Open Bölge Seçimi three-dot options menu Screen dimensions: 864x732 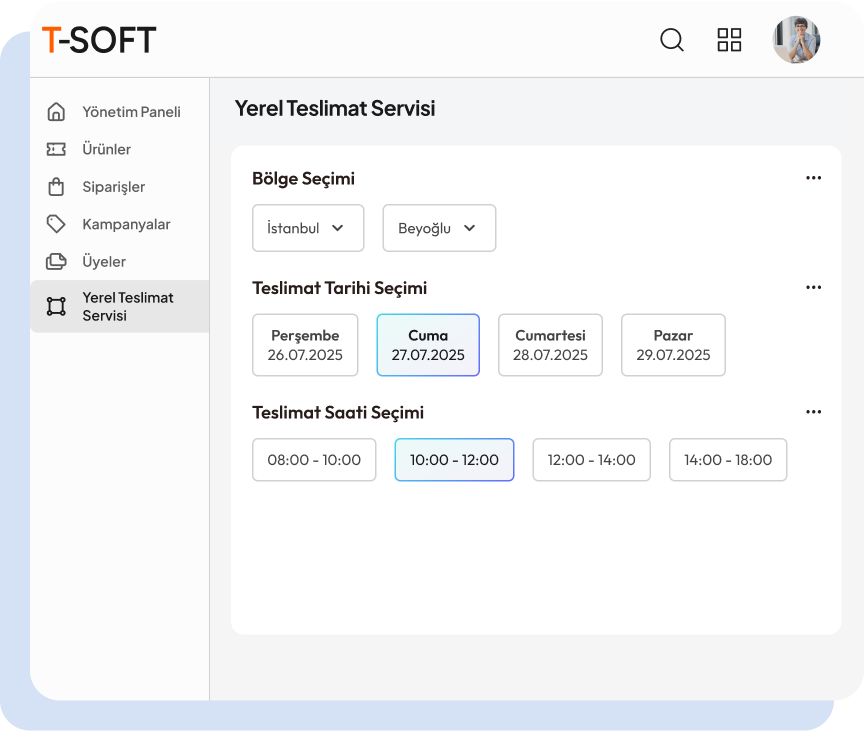pyautogui.click(x=813, y=178)
